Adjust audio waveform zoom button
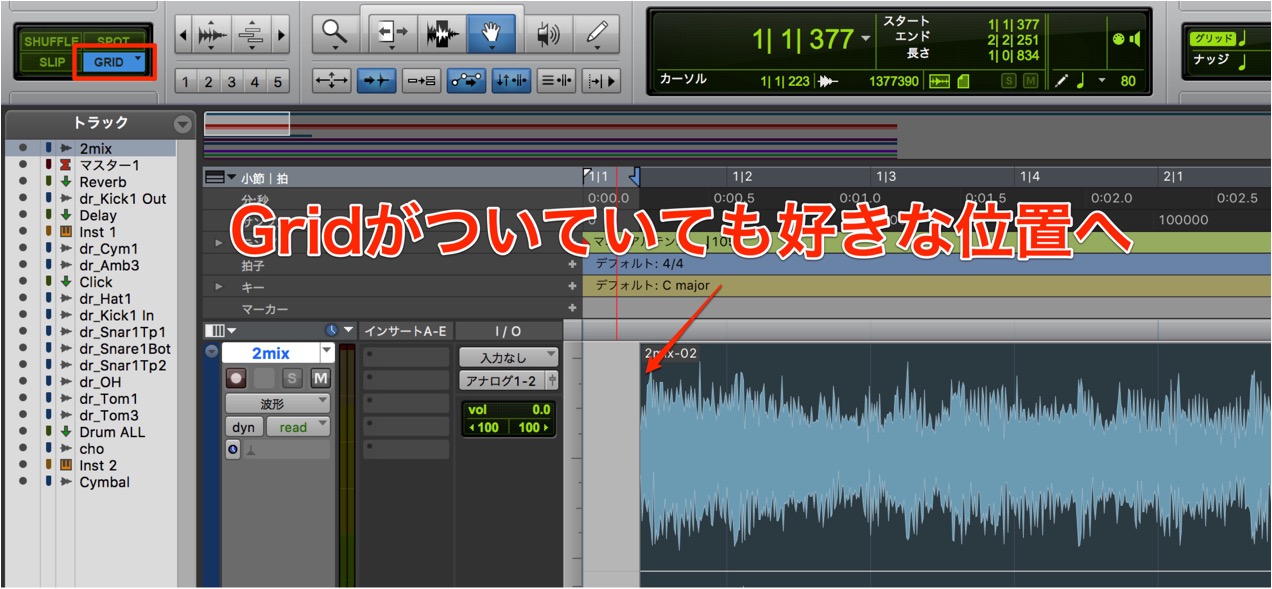 click(212, 36)
